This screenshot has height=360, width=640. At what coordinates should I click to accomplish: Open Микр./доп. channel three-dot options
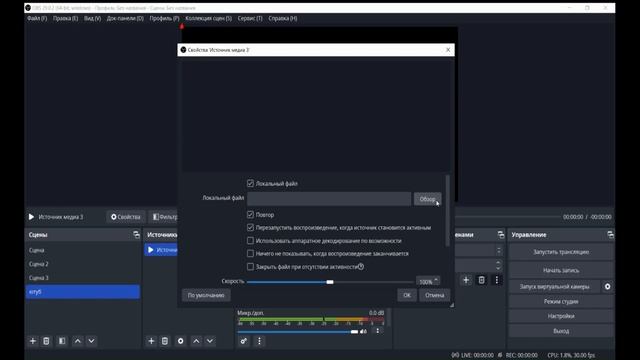[x=378, y=331]
